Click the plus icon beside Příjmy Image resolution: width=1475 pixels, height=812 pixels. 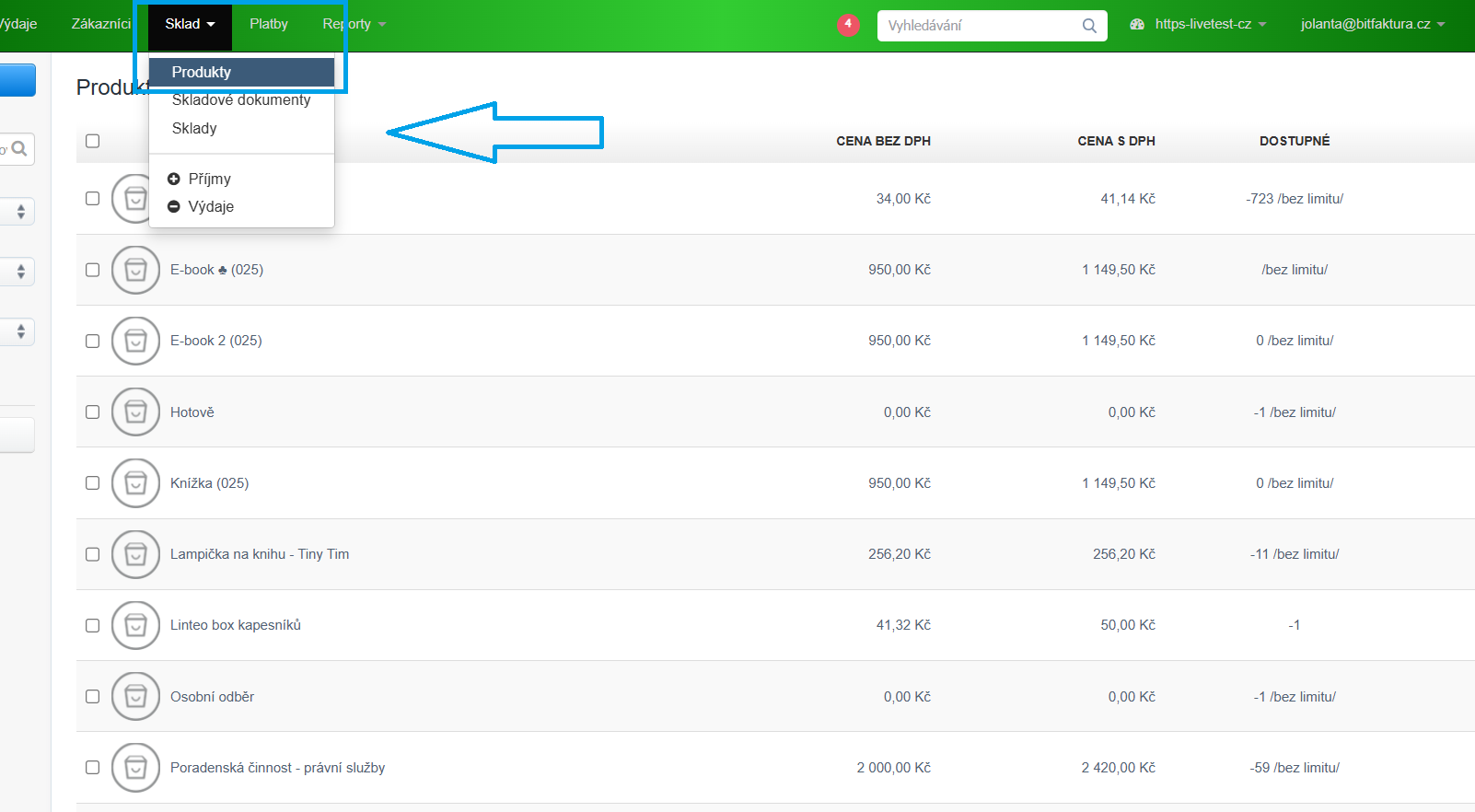point(174,179)
